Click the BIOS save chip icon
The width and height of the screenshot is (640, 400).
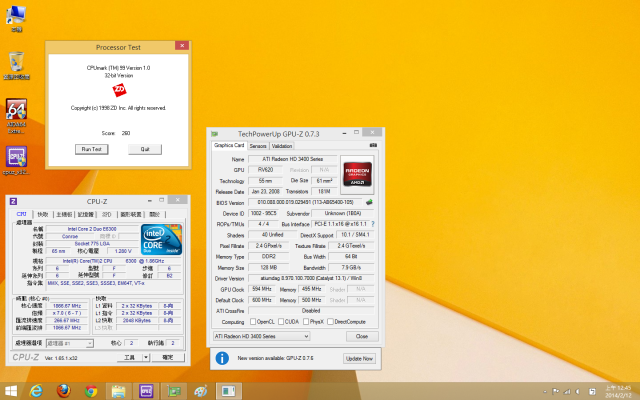(369, 202)
